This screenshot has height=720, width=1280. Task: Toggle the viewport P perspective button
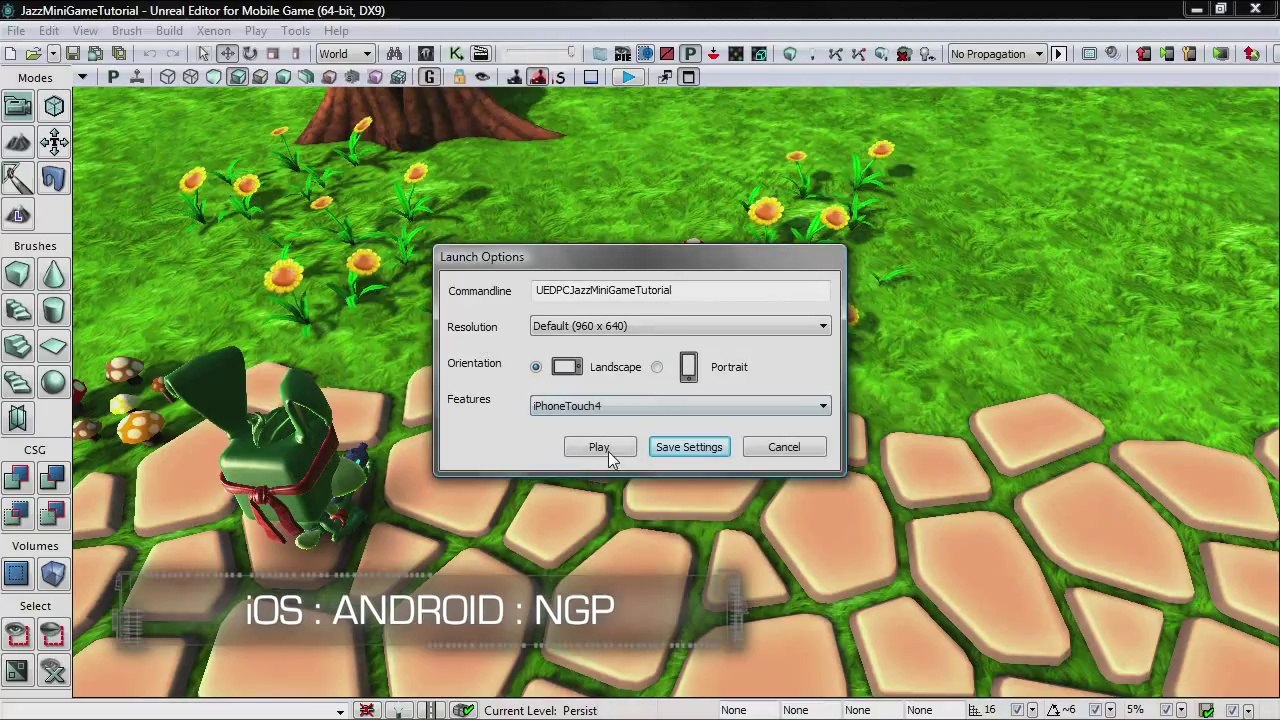113,78
